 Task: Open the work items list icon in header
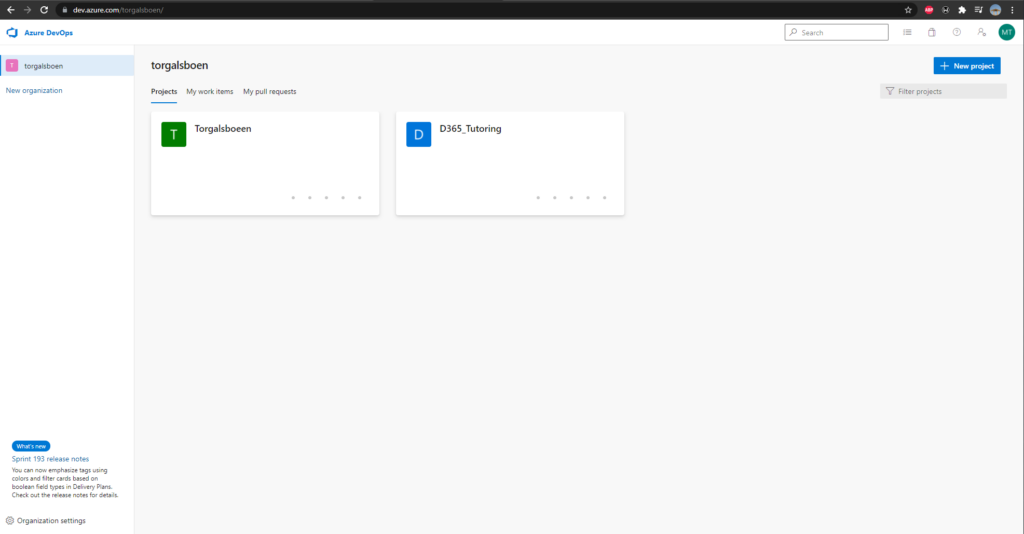click(x=907, y=33)
